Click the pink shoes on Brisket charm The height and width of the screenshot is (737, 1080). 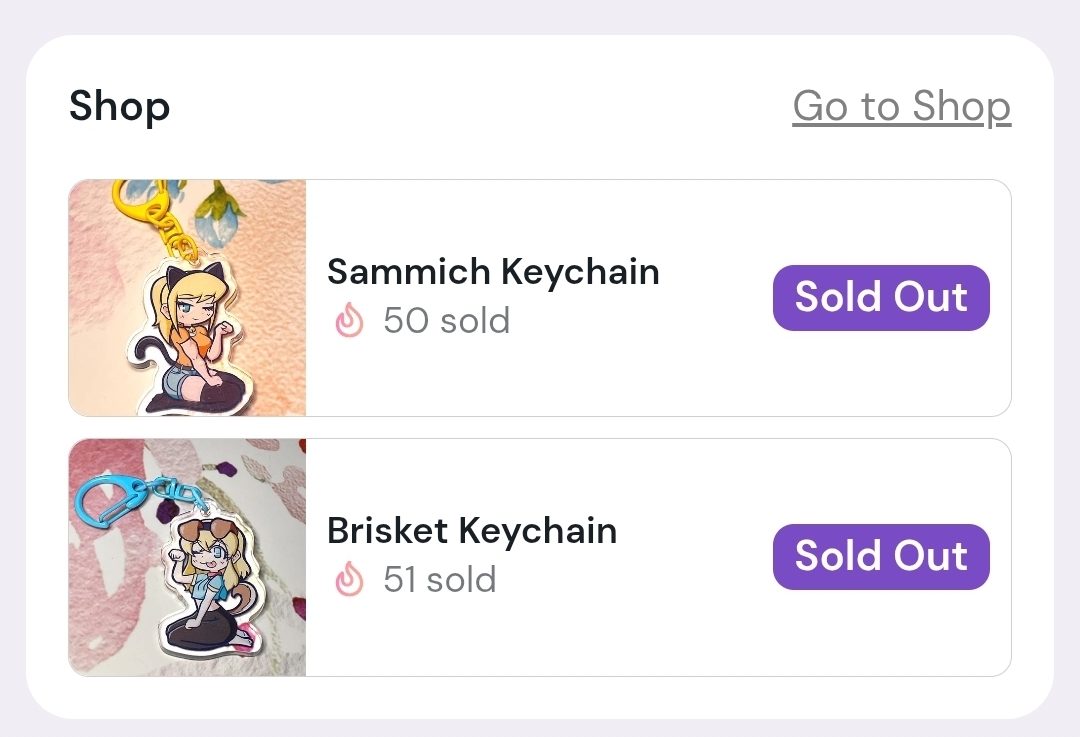coord(246,635)
